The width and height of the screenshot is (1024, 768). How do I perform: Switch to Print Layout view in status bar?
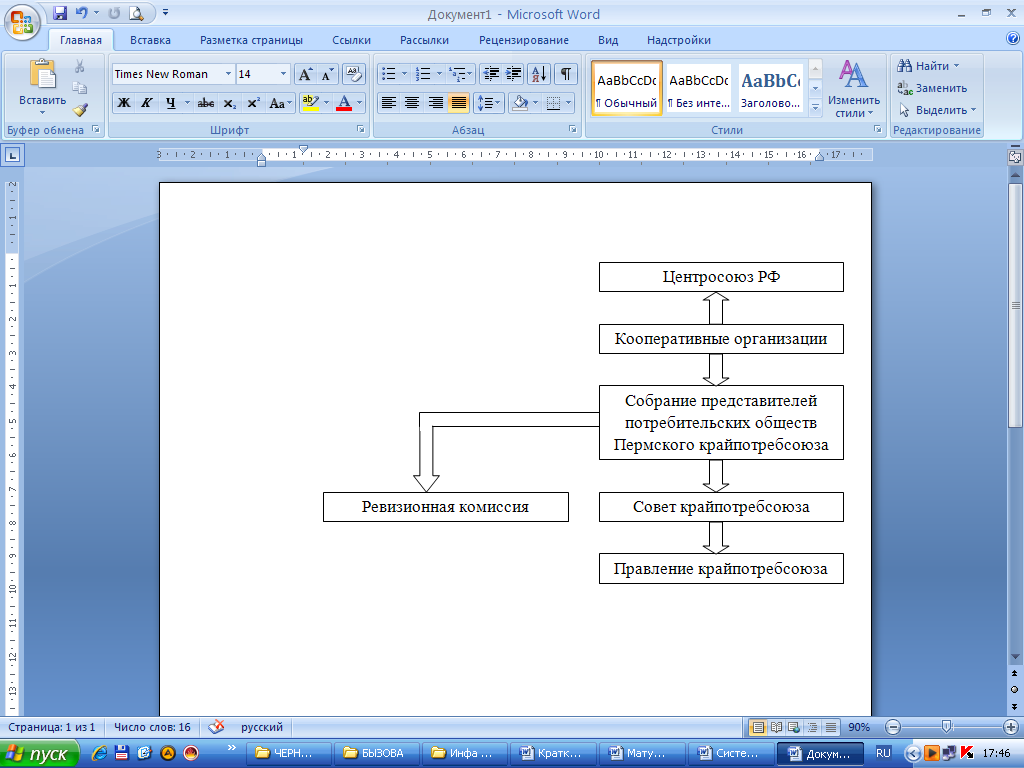(x=758, y=727)
